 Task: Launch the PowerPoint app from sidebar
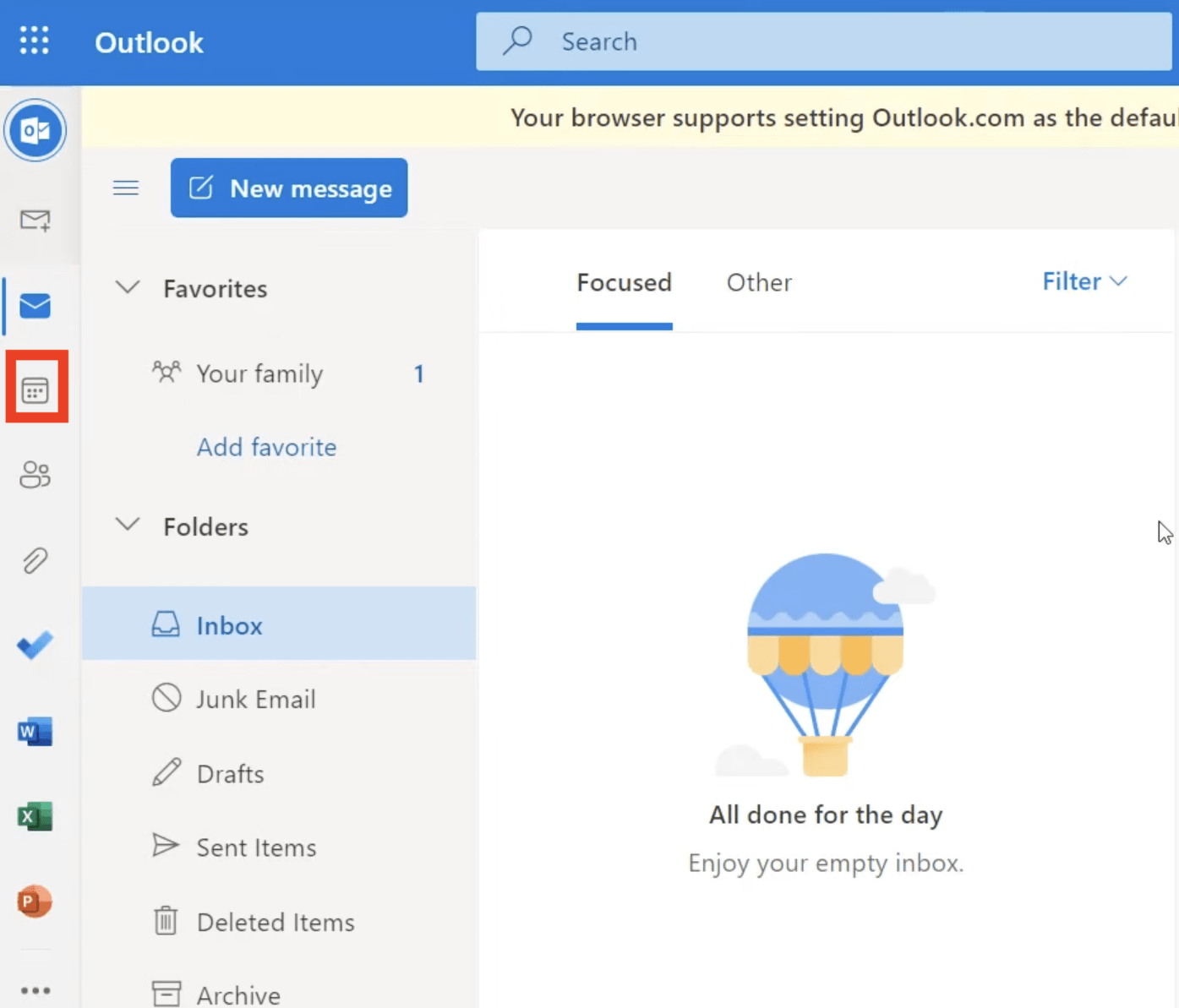pyautogui.click(x=35, y=902)
